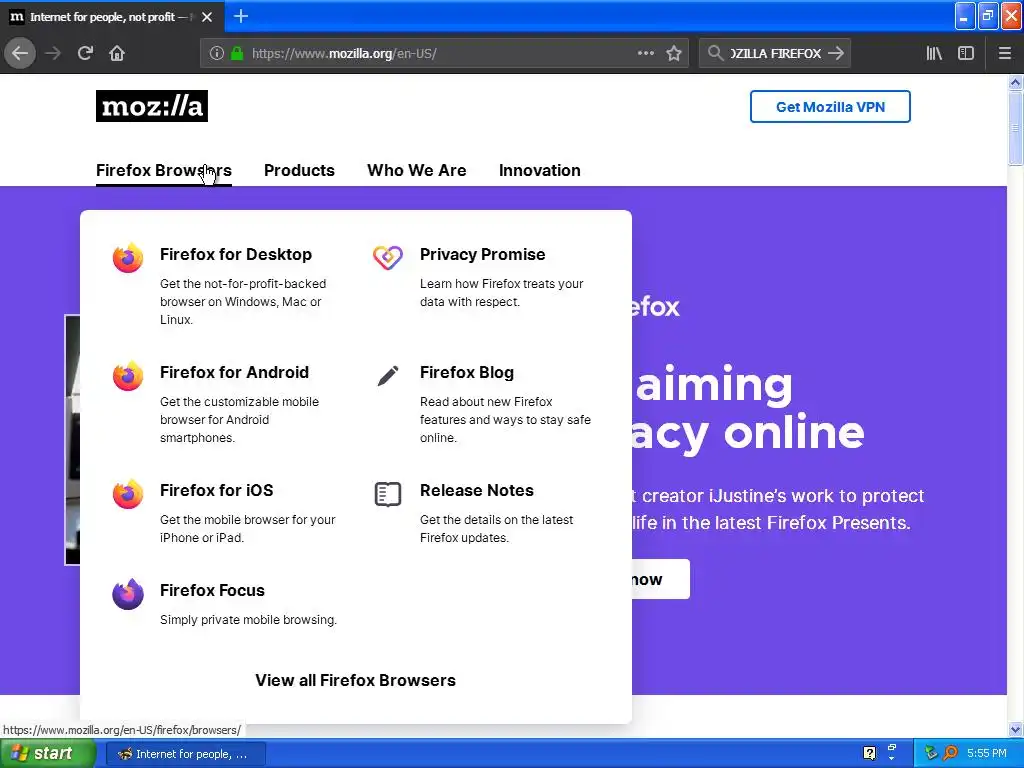Open the Products navigation menu

pyautogui.click(x=299, y=170)
